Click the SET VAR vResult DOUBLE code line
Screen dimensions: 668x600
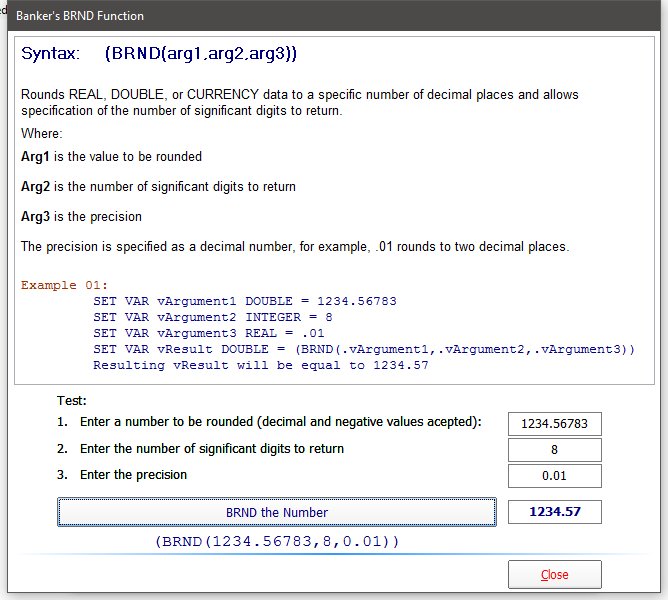click(364, 349)
